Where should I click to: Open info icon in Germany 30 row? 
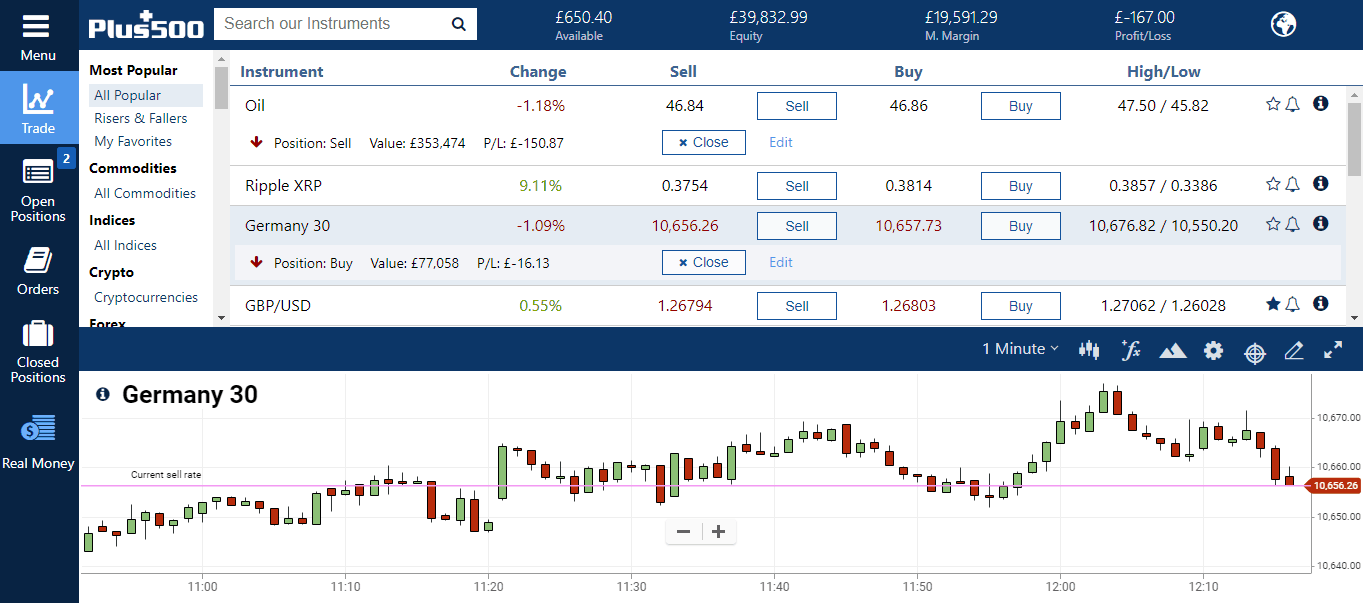[1320, 223]
